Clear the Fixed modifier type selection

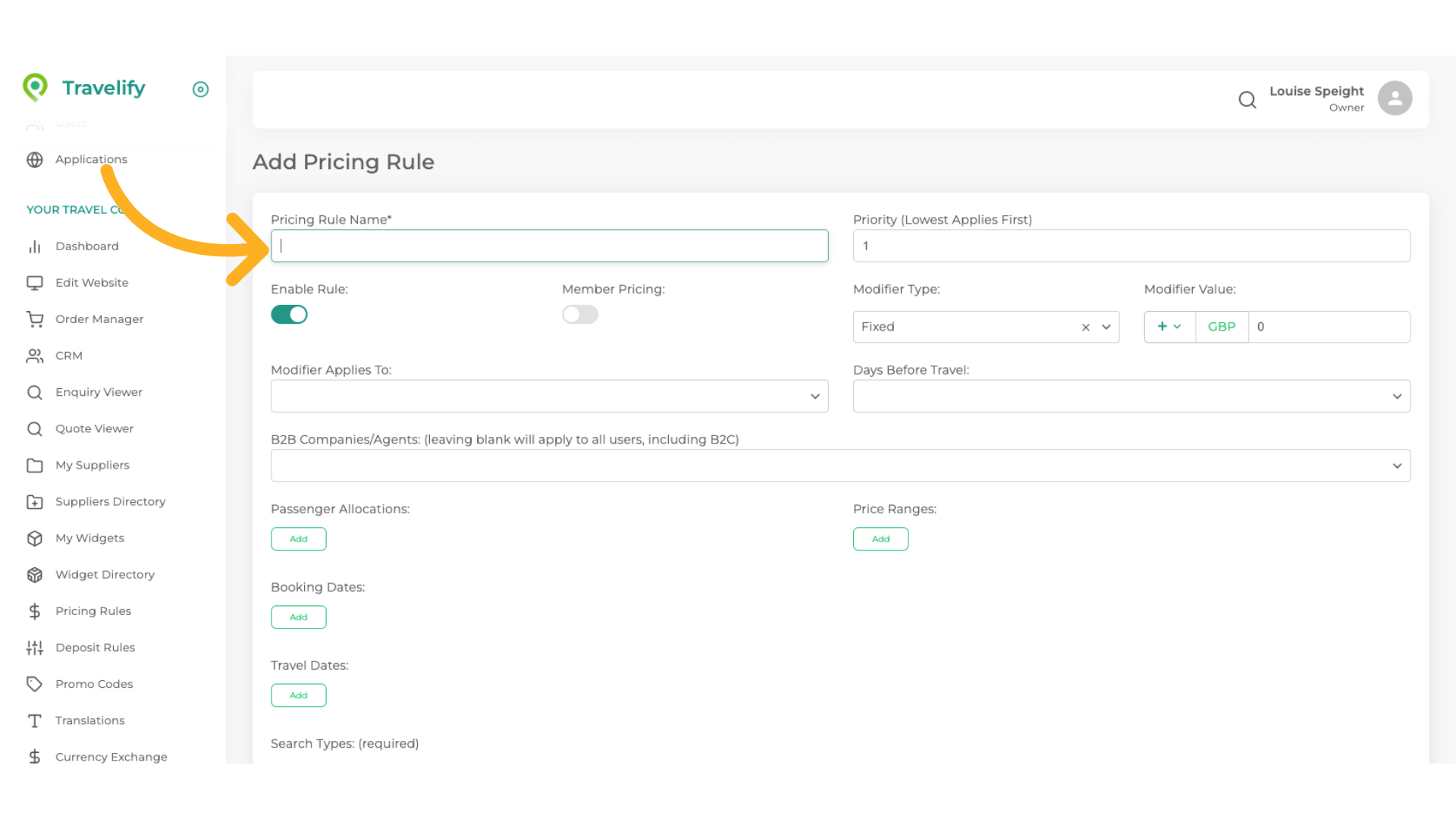(1085, 328)
